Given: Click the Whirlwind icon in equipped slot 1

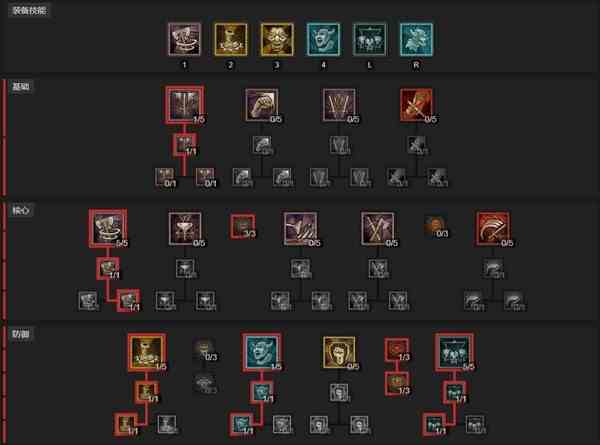Looking at the screenshot, I should click(184, 39).
